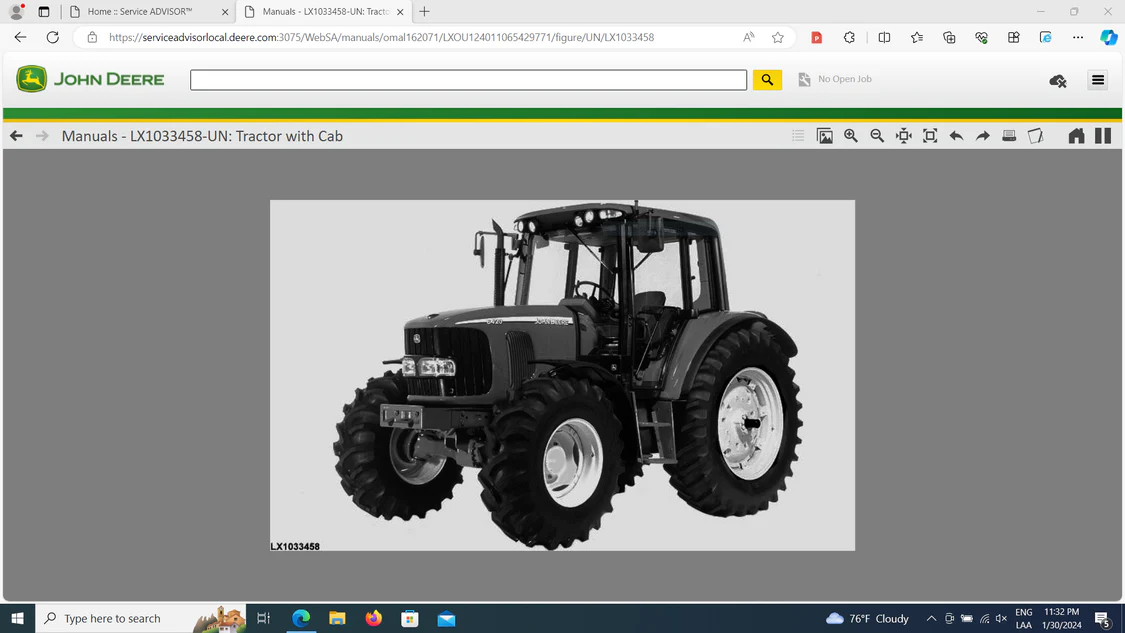The height and width of the screenshot is (633, 1125).
Task: Open the notes icon in toolbar
Action: tap(1036, 136)
